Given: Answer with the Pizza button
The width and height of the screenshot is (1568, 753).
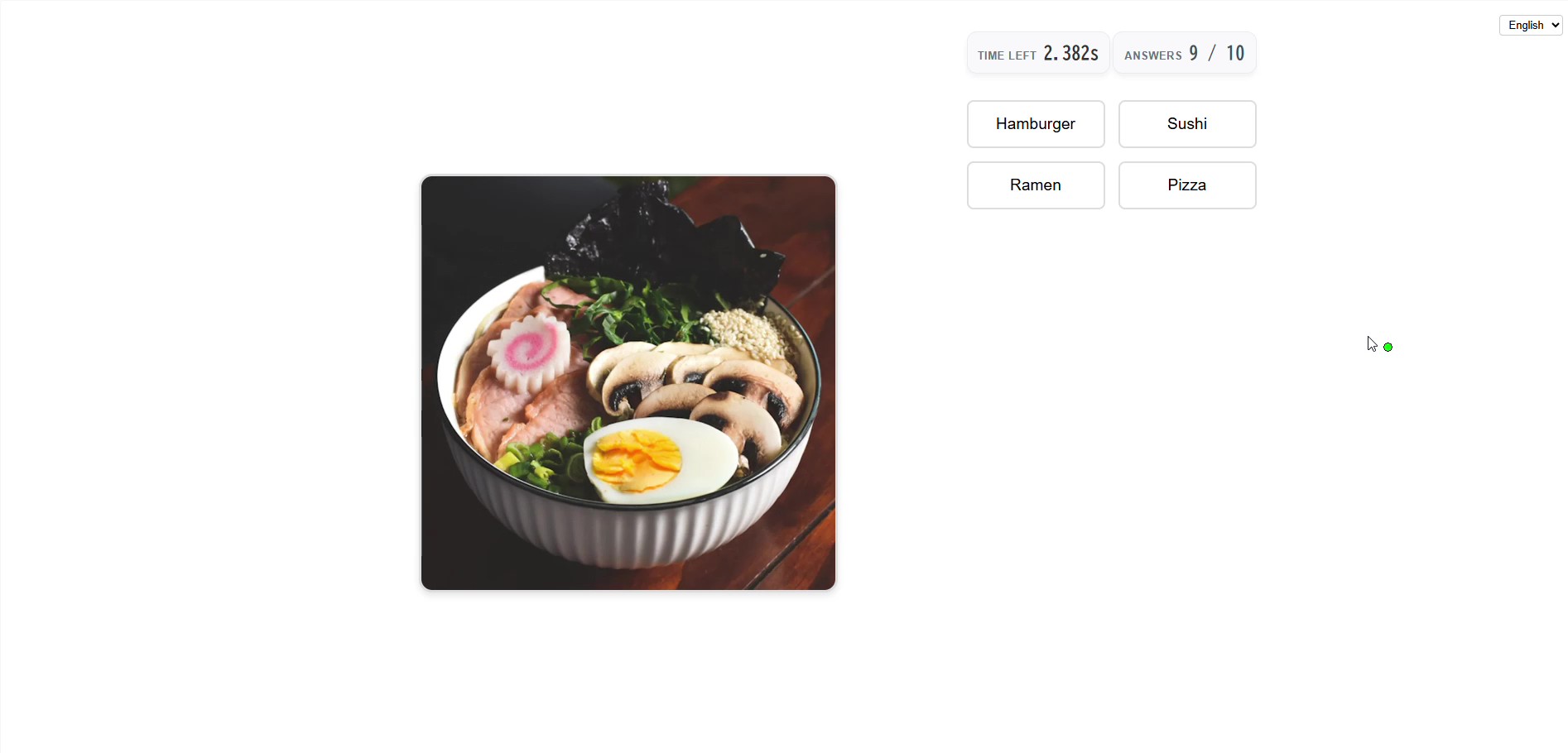Looking at the screenshot, I should point(1187,185).
